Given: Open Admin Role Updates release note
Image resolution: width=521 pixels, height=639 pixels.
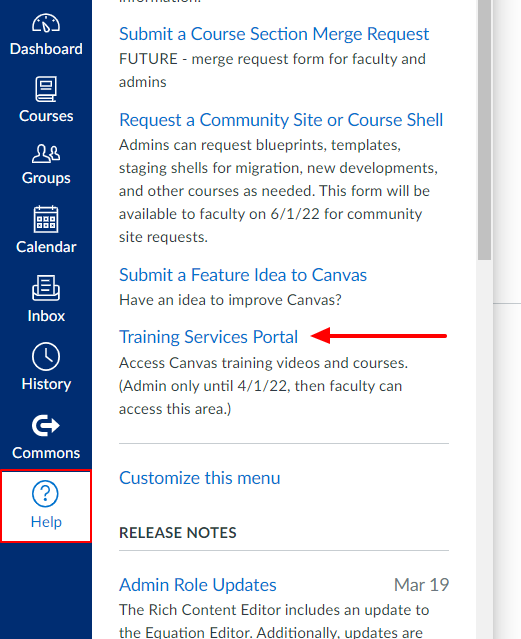Looking at the screenshot, I should click(x=198, y=585).
